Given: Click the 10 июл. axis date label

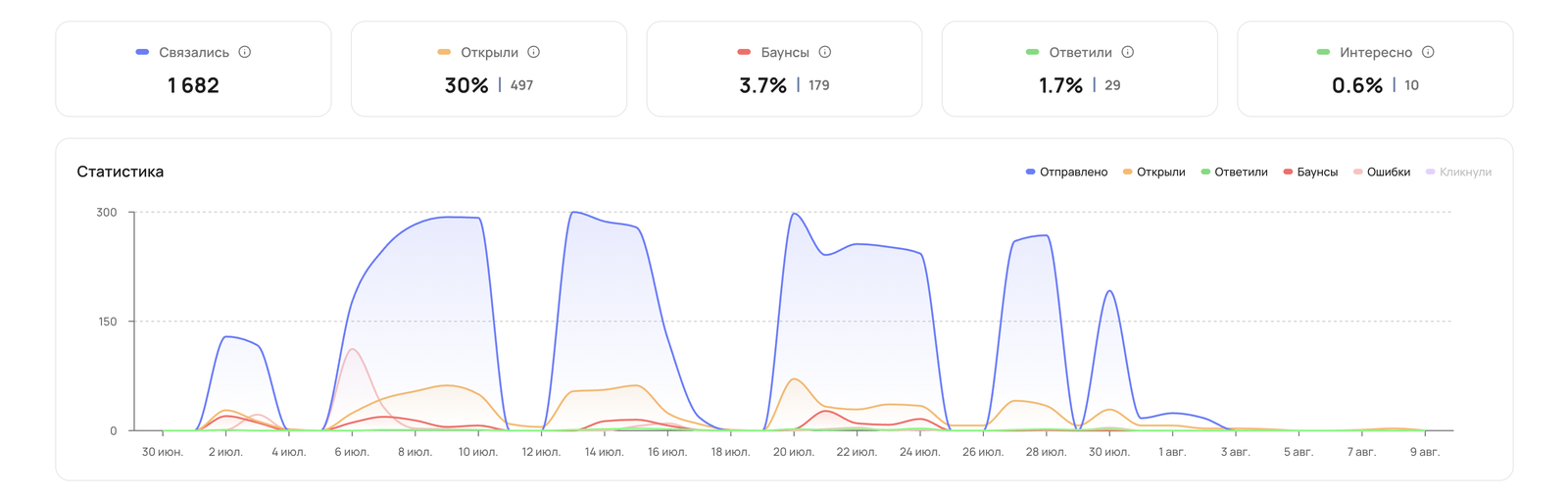Looking at the screenshot, I should coord(478,452).
